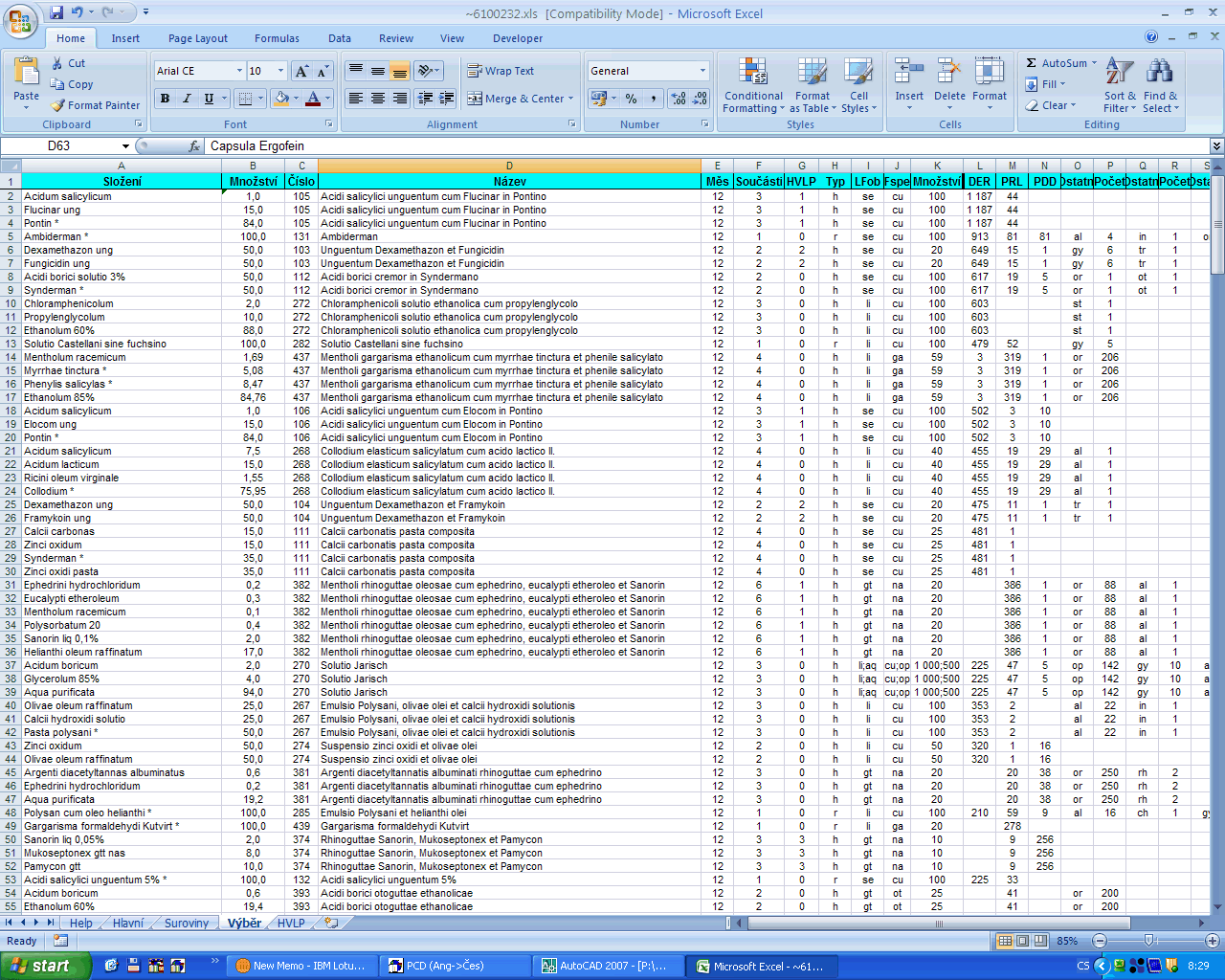Screen dimensions: 1225x980
Task: Toggle Wrap Text
Action: coord(500,71)
